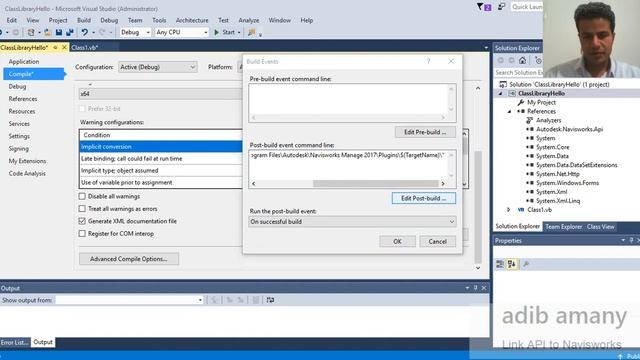Viewport: 640px width, 360px height.
Task: Enable Register for COM interop
Action: 82,234
